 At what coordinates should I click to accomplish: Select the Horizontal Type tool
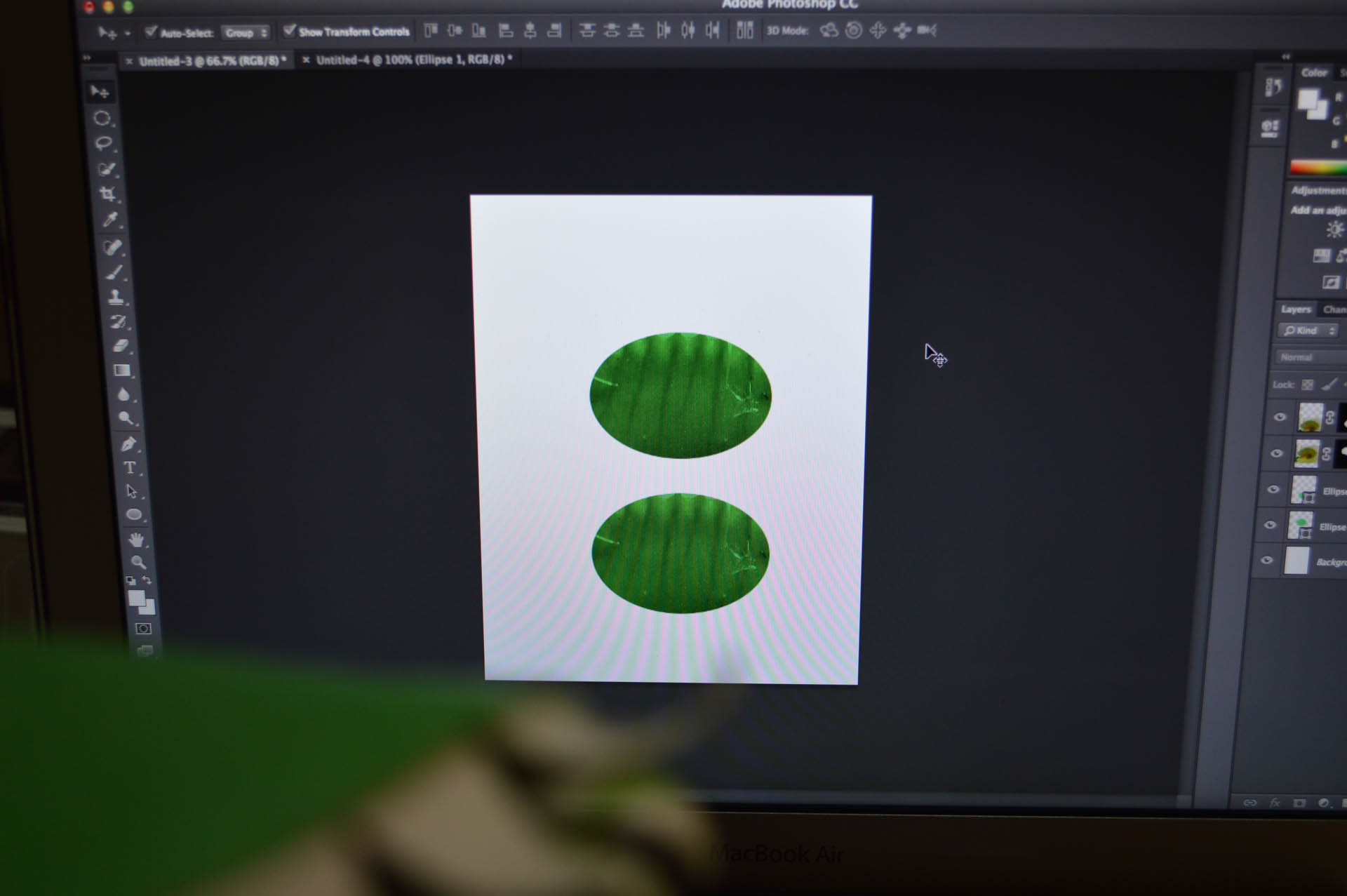(x=130, y=467)
